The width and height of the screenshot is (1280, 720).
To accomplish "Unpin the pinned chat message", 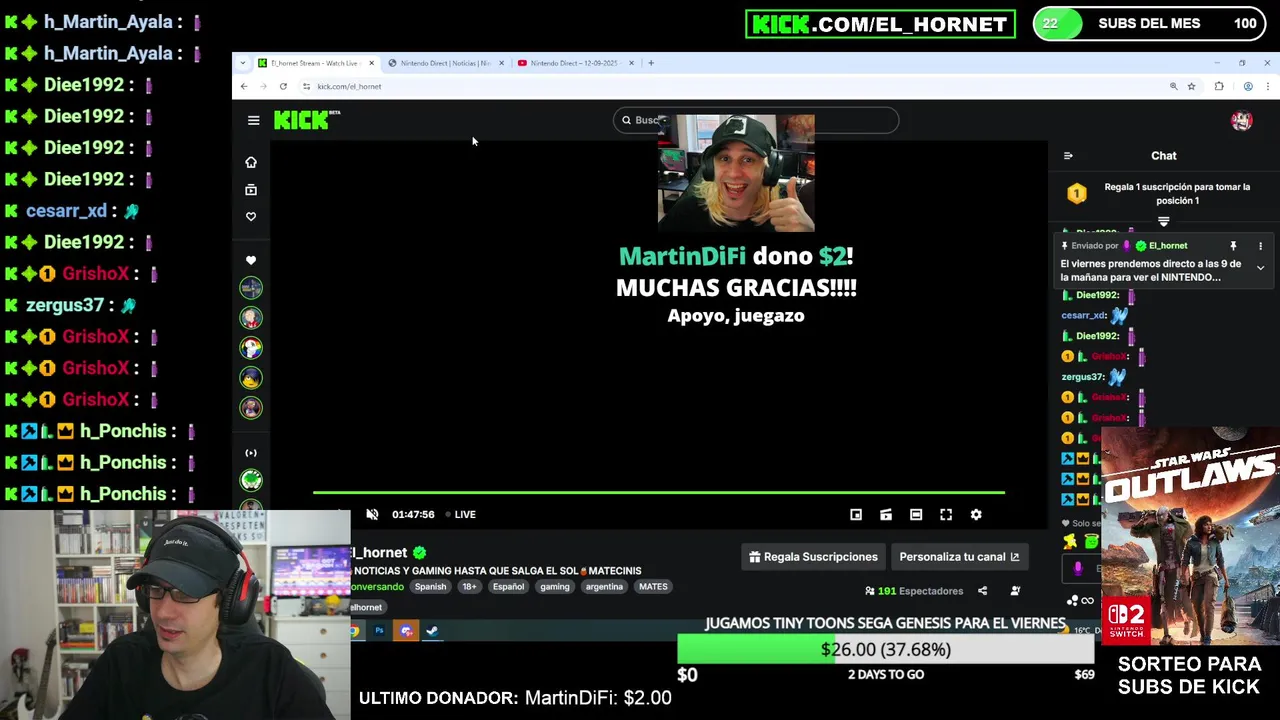I will click(1233, 246).
